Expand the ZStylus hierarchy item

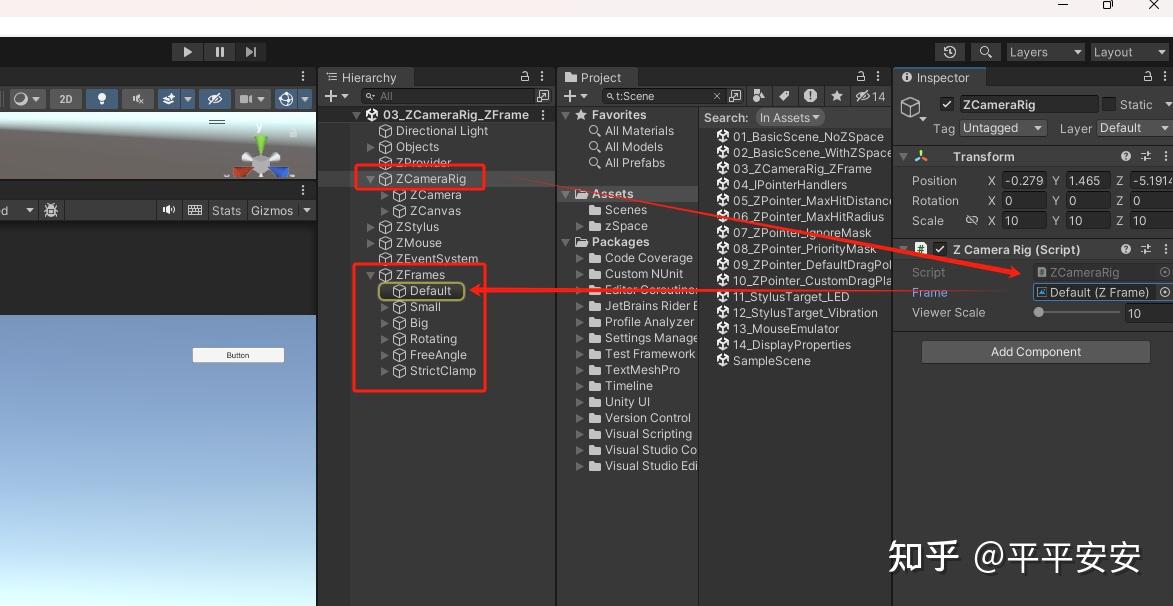coord(370,226)
